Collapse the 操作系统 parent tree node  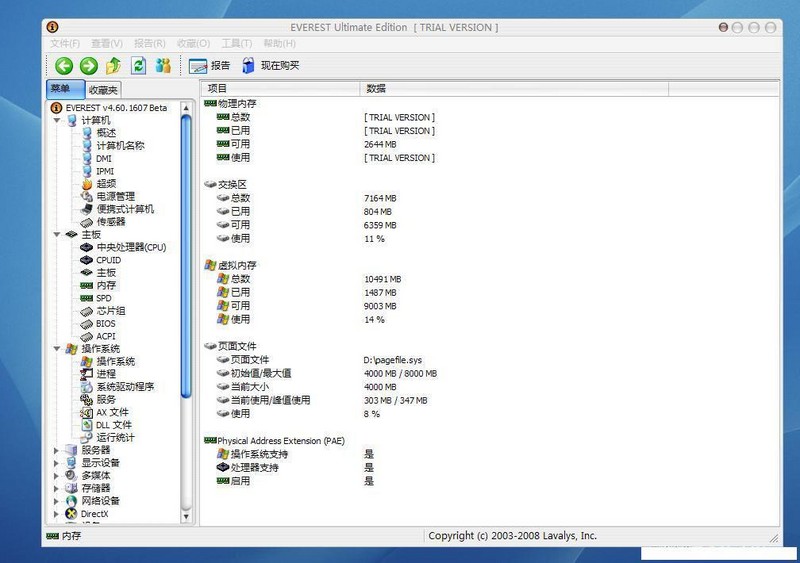pos(57,349)
